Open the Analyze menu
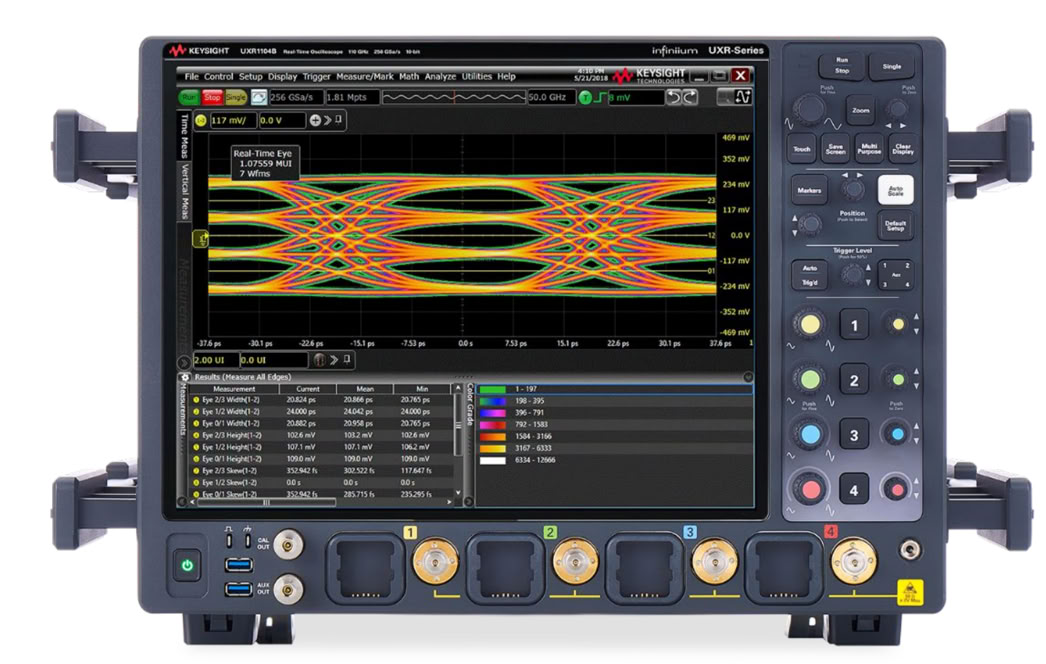The height and width of the screenshot is (664, 1046). 440,77
